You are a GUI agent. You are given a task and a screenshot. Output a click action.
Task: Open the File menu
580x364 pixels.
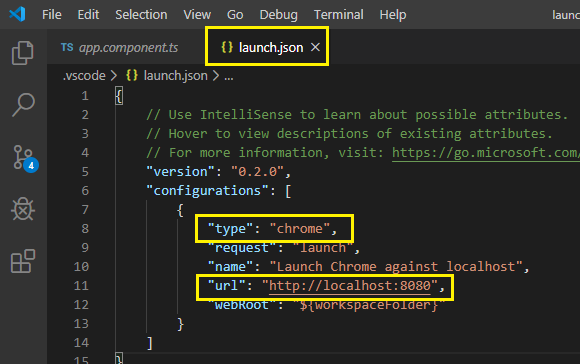pos(52,15)
